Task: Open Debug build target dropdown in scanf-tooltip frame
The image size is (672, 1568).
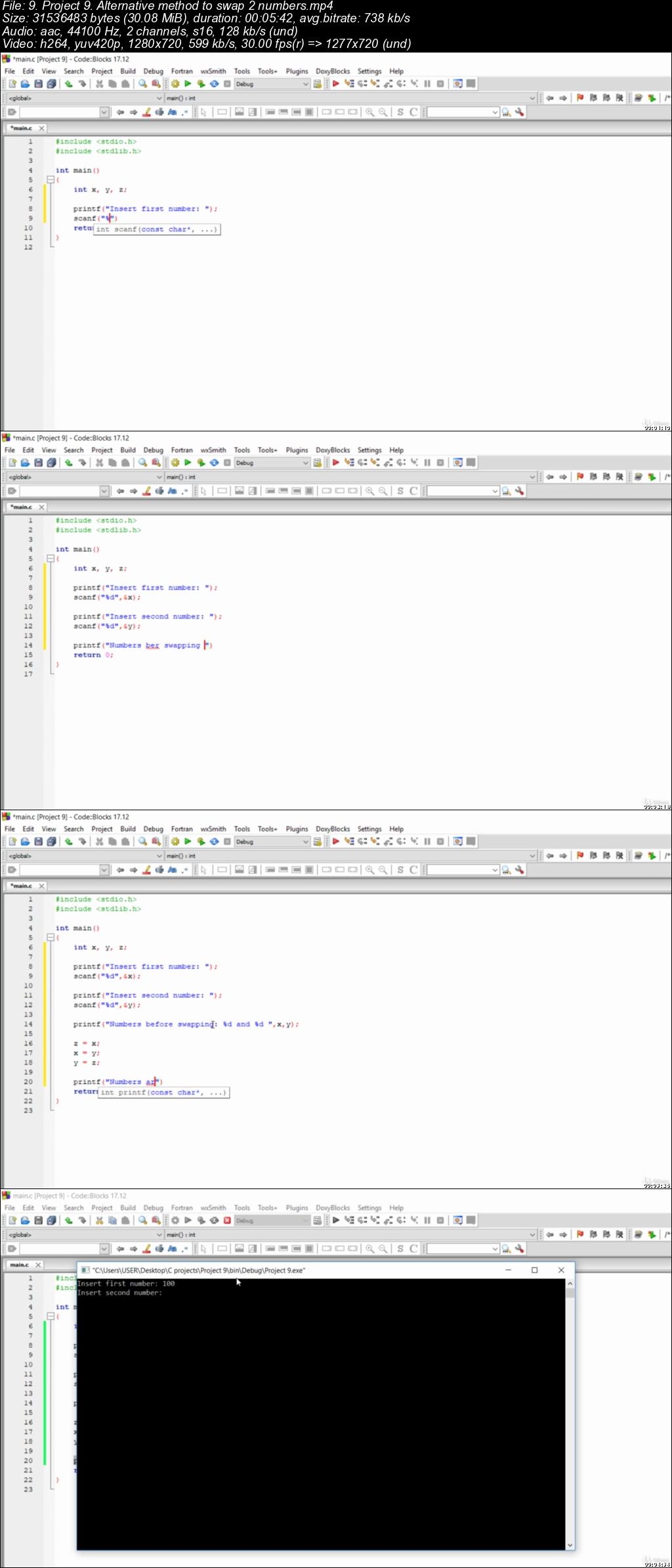Action: pos(272,84)
